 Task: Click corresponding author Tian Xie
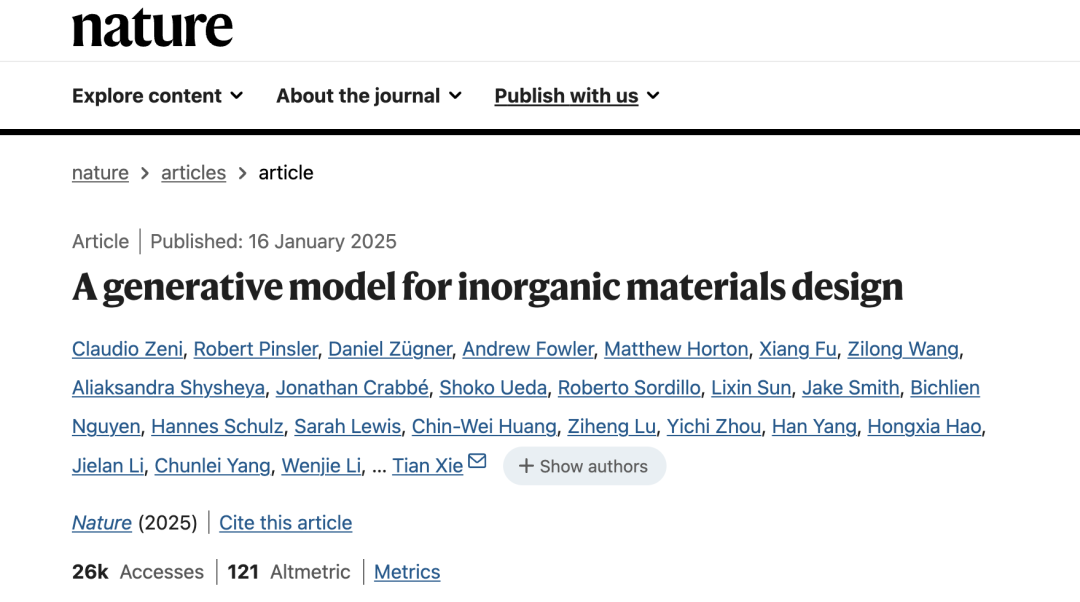[427, 466]
